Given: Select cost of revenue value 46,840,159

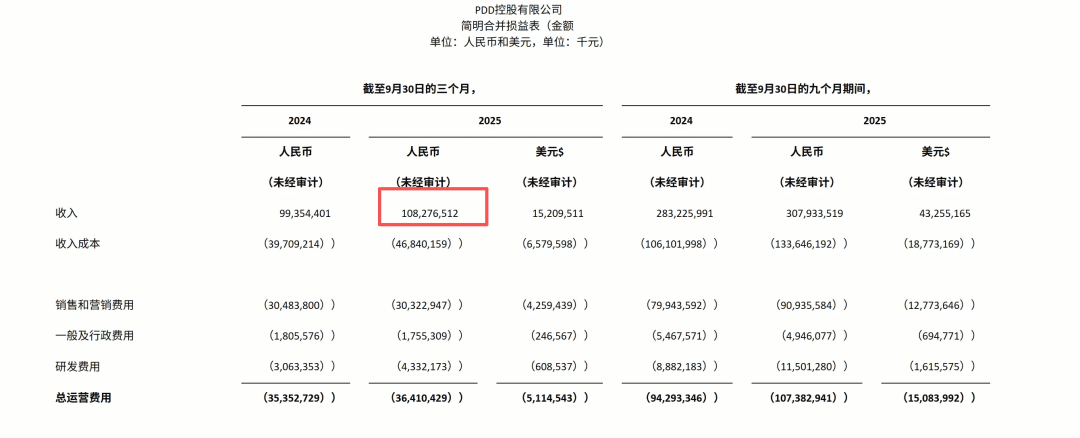Looking at the screenshot, I should click(x=430, y=243).
